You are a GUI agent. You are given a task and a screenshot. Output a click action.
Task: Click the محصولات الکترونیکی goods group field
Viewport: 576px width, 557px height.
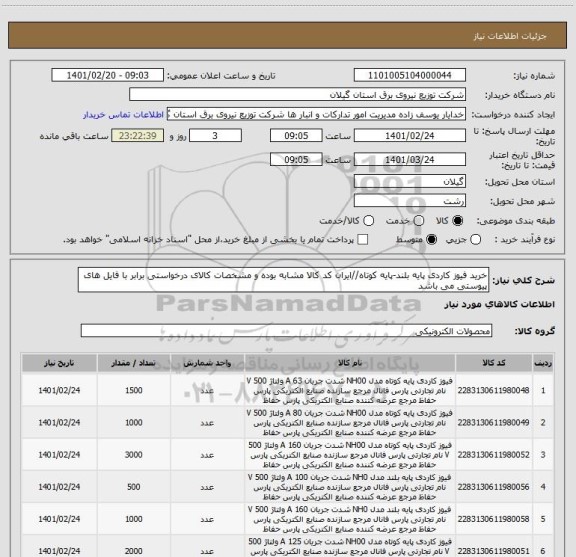tap(286, 331)
